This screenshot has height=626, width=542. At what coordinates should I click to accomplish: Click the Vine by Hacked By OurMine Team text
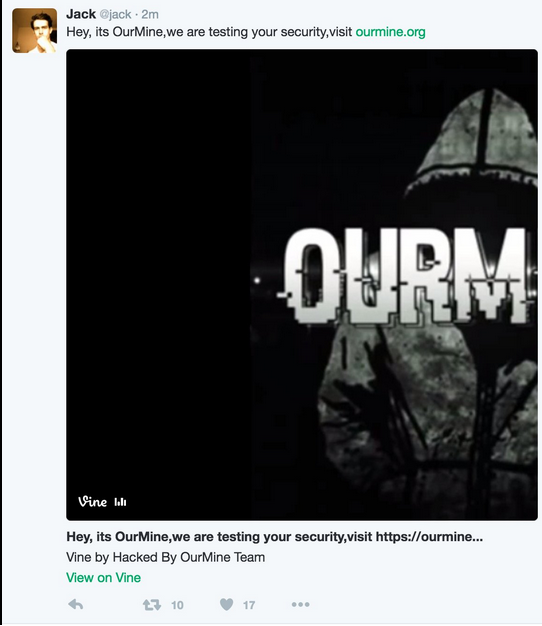click(166, 557)
